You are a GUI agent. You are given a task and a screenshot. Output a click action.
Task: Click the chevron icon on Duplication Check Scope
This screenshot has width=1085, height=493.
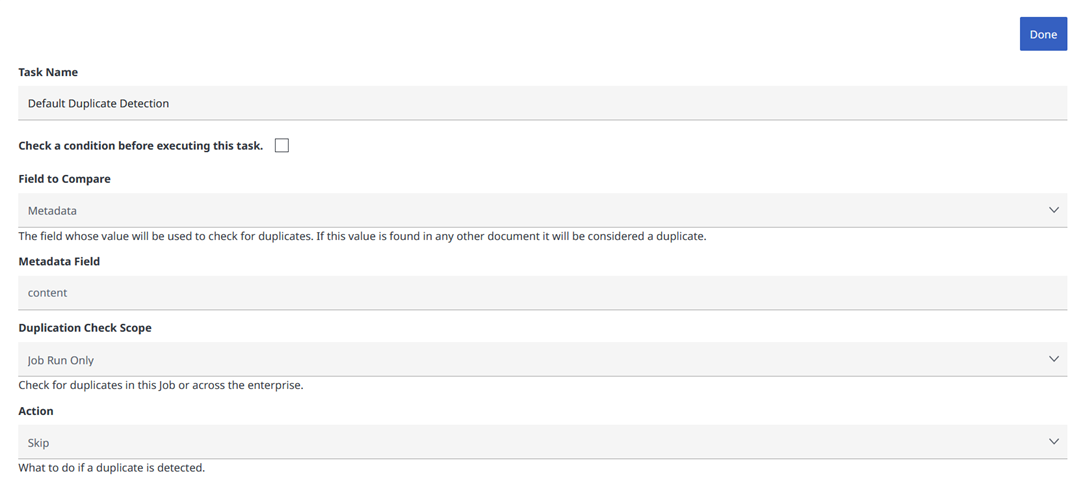tap(1053, 359)
